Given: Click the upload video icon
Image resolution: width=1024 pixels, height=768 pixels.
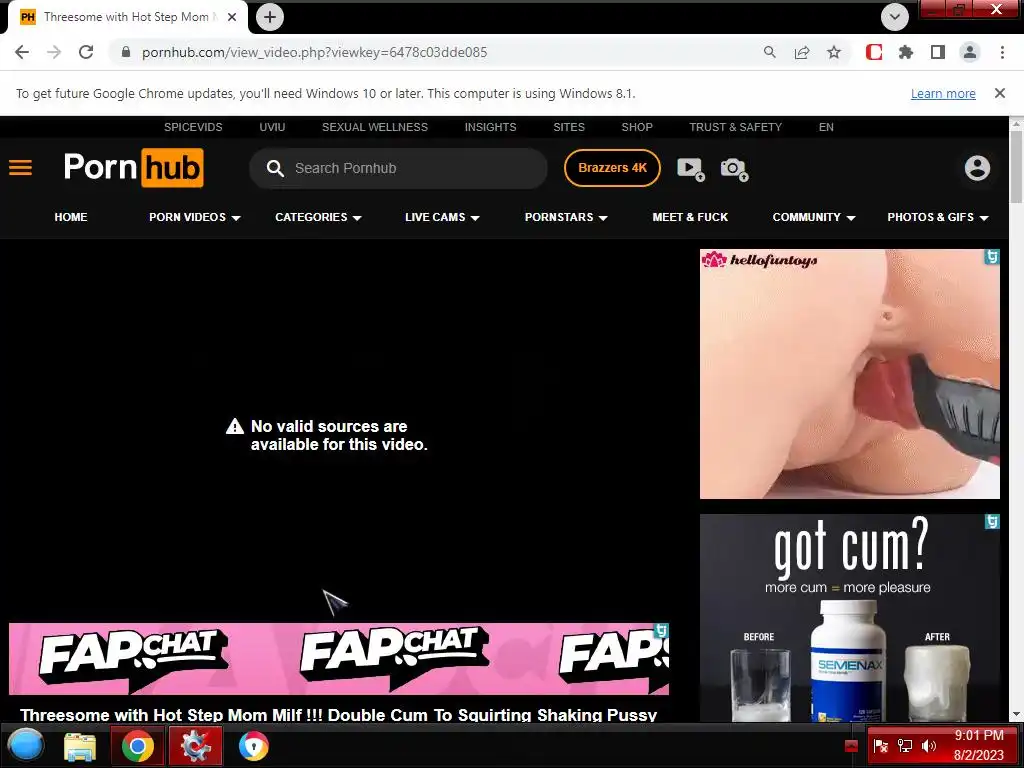Looking at the screenshot, I should (690, 168).
